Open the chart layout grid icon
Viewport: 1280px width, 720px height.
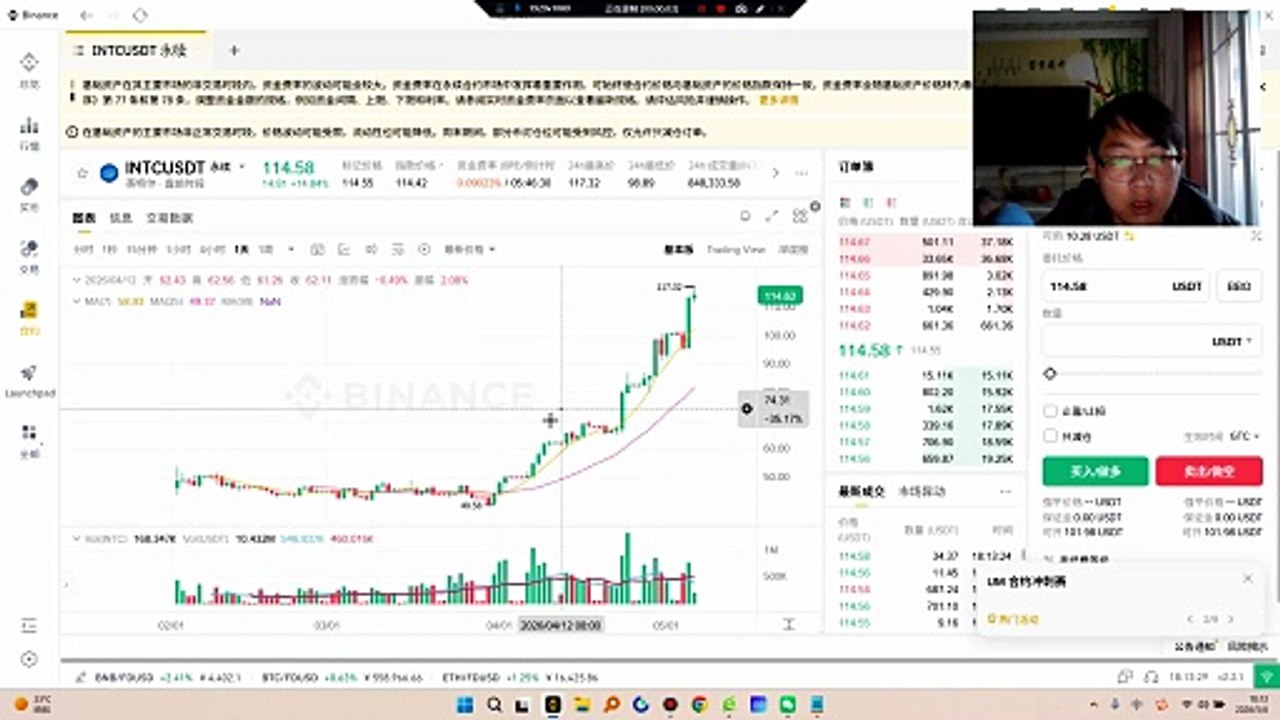(799, 216)
